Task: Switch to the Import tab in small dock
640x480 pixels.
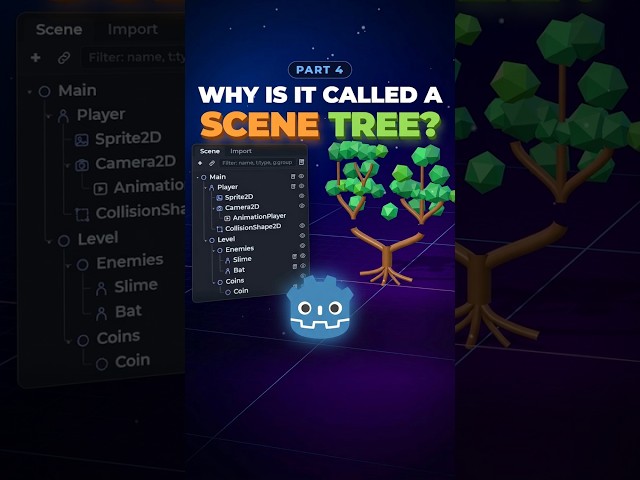Action: (241, 151)
